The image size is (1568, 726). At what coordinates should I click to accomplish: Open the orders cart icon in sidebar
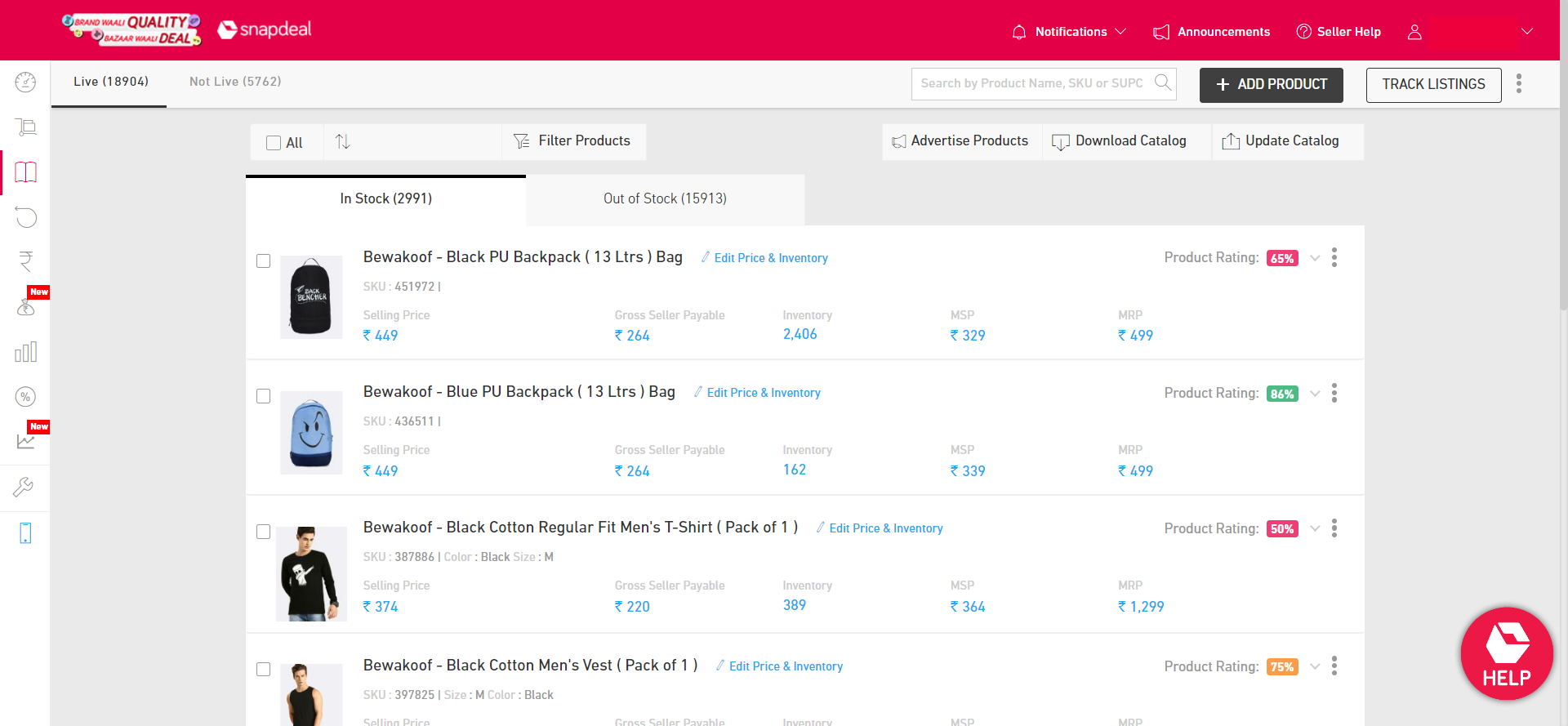click(x=25, y=127)
